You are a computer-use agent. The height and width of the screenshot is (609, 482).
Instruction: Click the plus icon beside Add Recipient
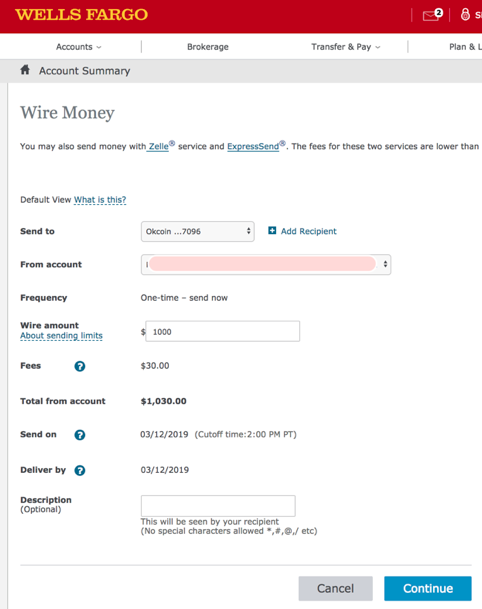(x=272, y=231)
